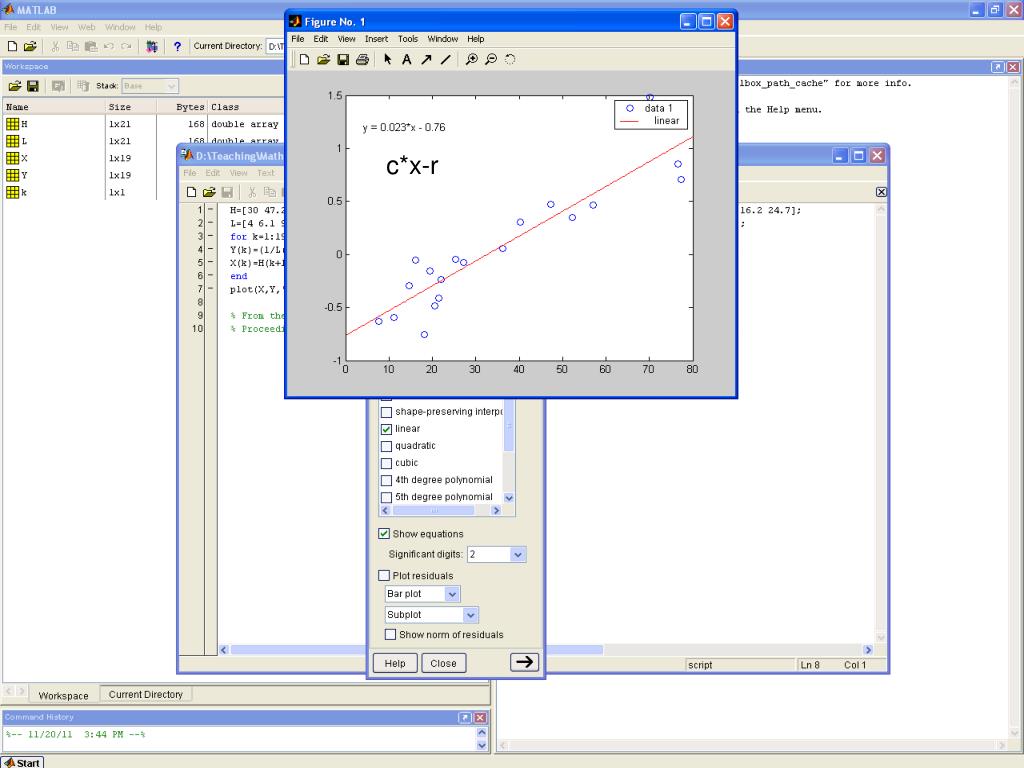The height and width of the screenshot is (768, 1024).
Task: Click New file icon in MATLAB toolbar
Action: click(x=12, y=46)
